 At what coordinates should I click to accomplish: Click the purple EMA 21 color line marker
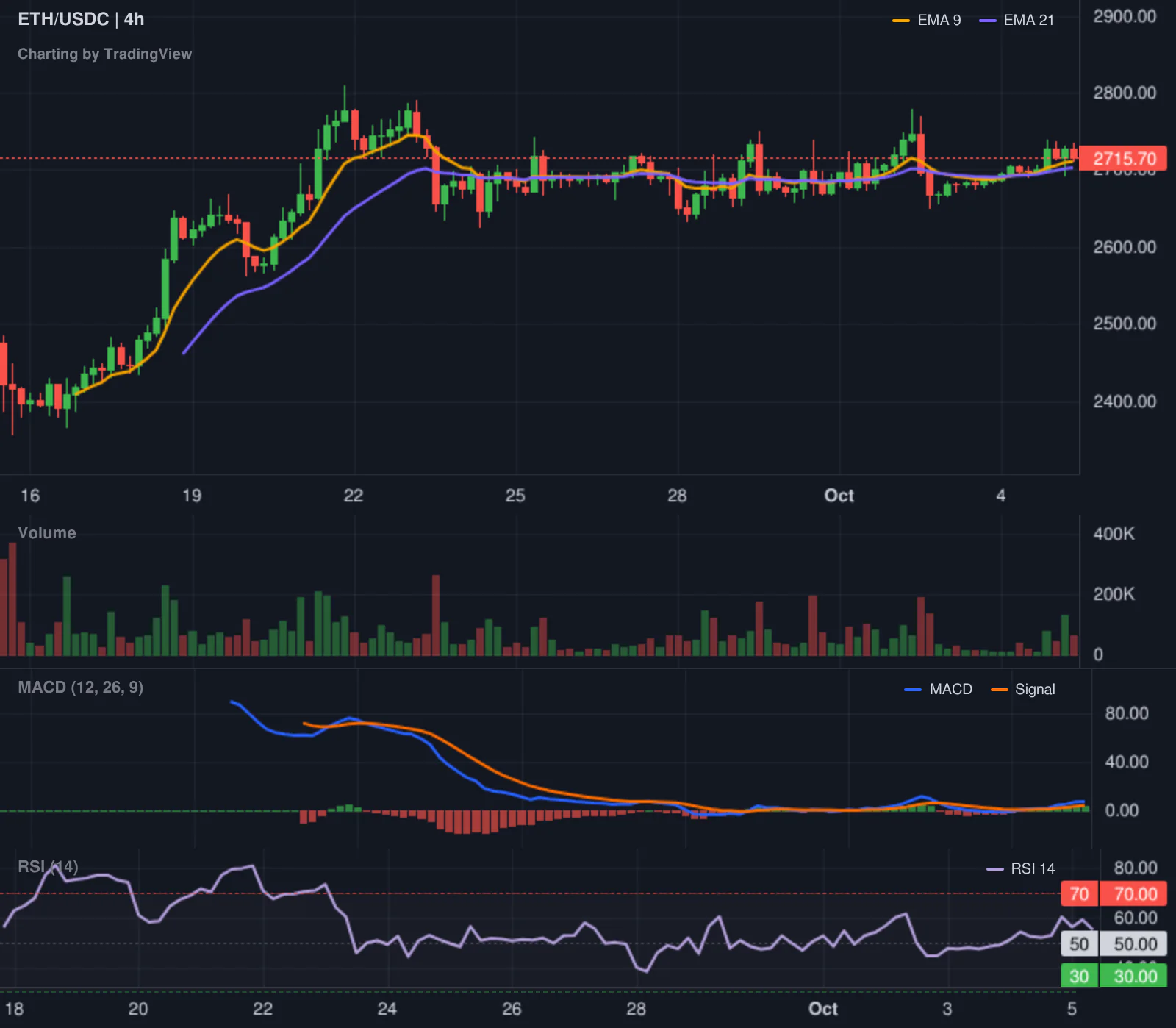point(988,21)
